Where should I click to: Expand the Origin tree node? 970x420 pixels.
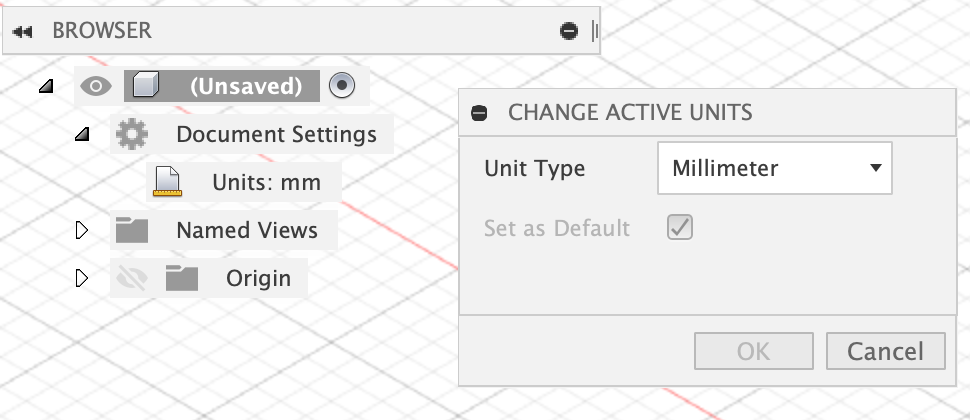(x=82, y=278)
